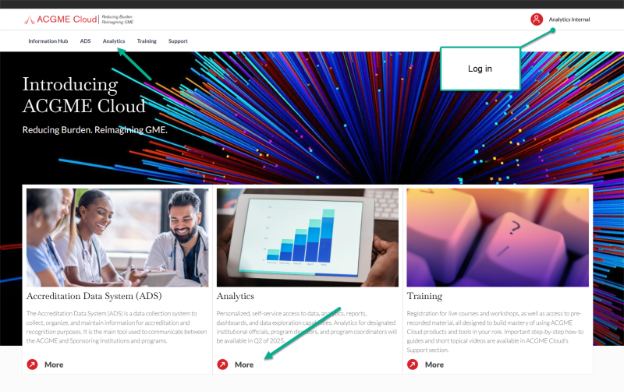Open the Information Hub menu

pos(48,41)
